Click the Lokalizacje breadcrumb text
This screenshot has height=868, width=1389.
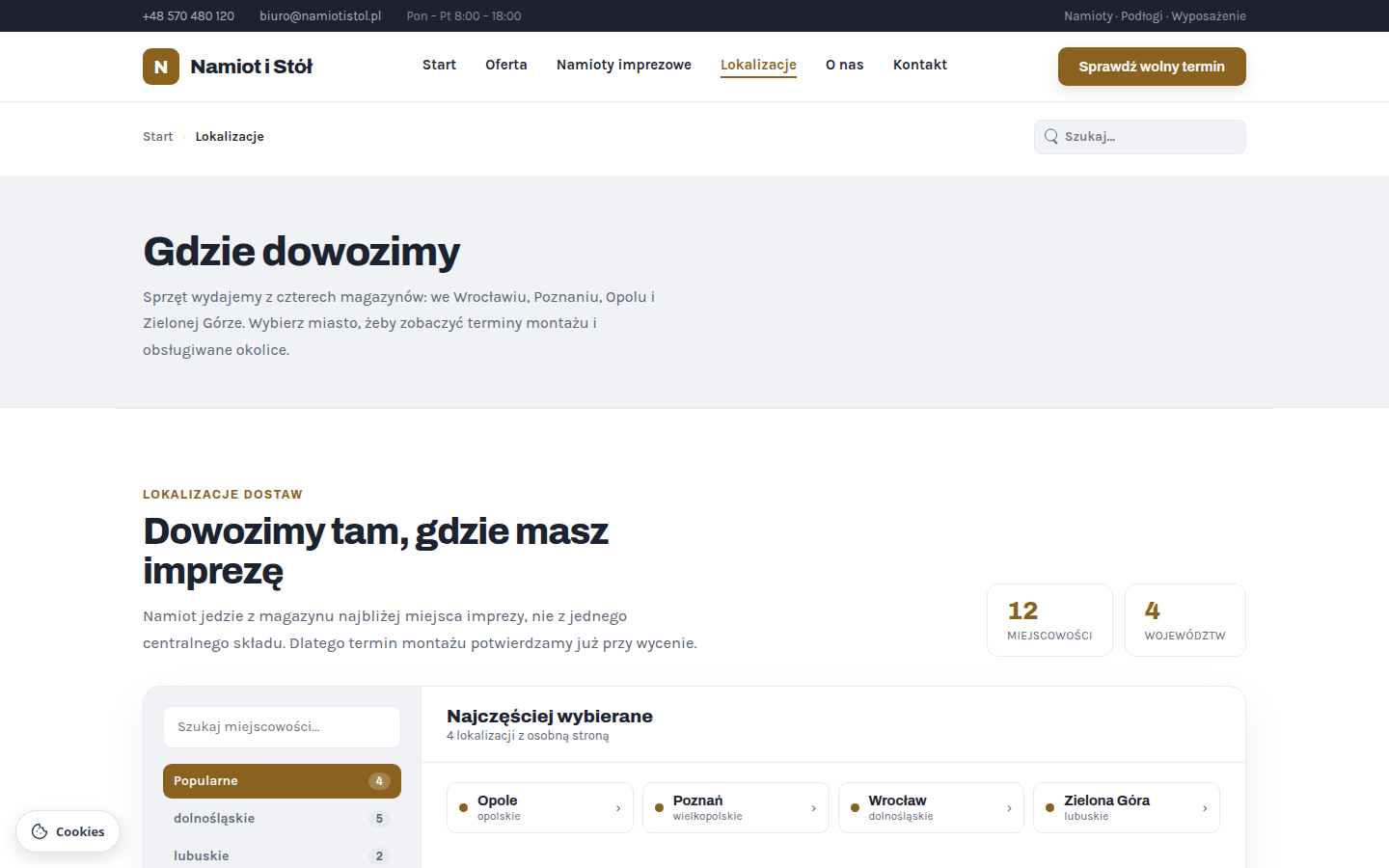click(230, 137)
